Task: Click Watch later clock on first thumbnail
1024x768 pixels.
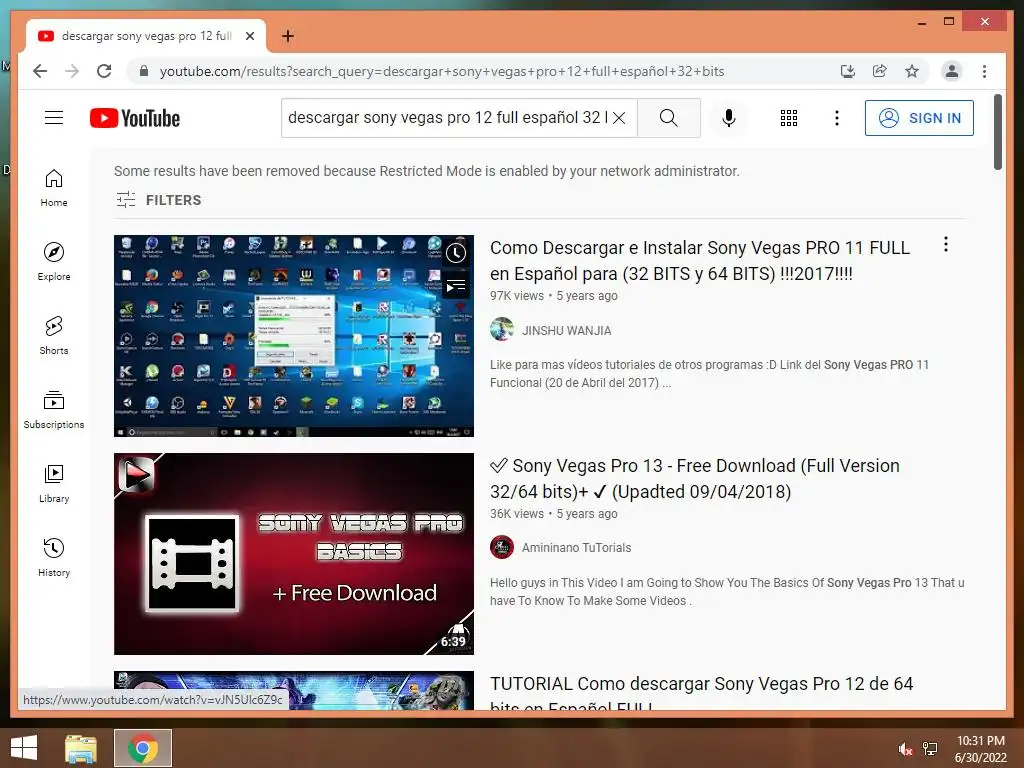Action: click(456, 253)
